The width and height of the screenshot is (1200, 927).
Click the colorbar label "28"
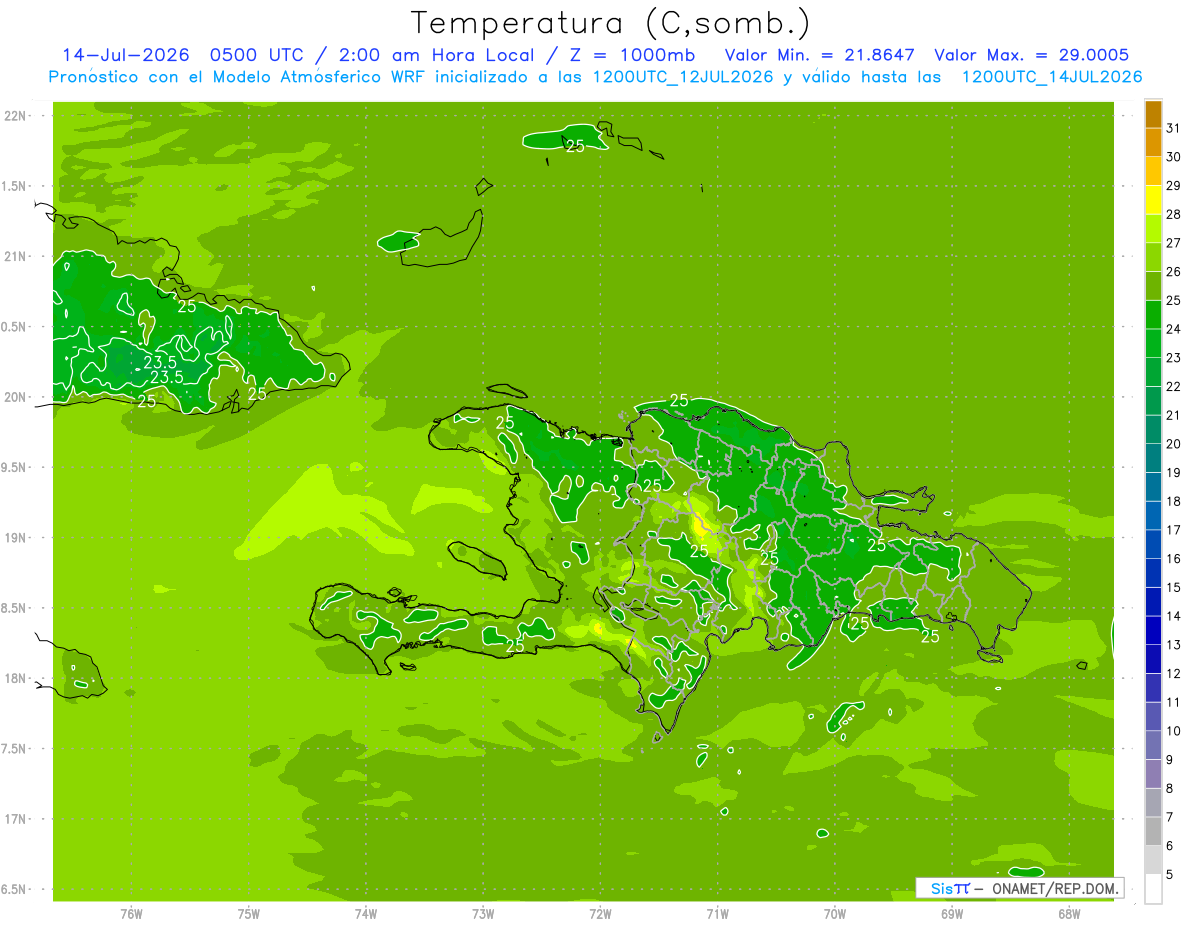tap(1174, 214)
